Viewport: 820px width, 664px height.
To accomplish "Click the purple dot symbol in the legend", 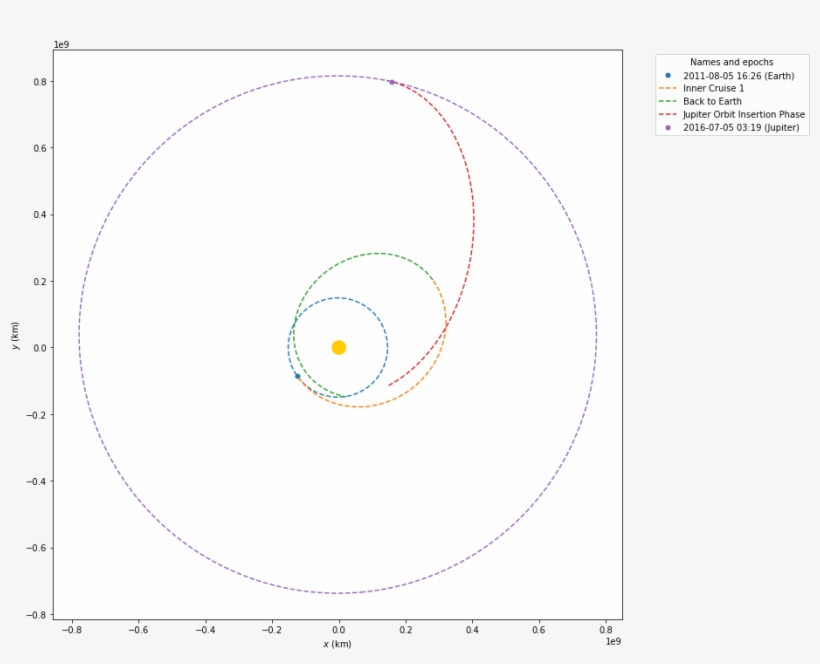I will (x=670, y=127).
